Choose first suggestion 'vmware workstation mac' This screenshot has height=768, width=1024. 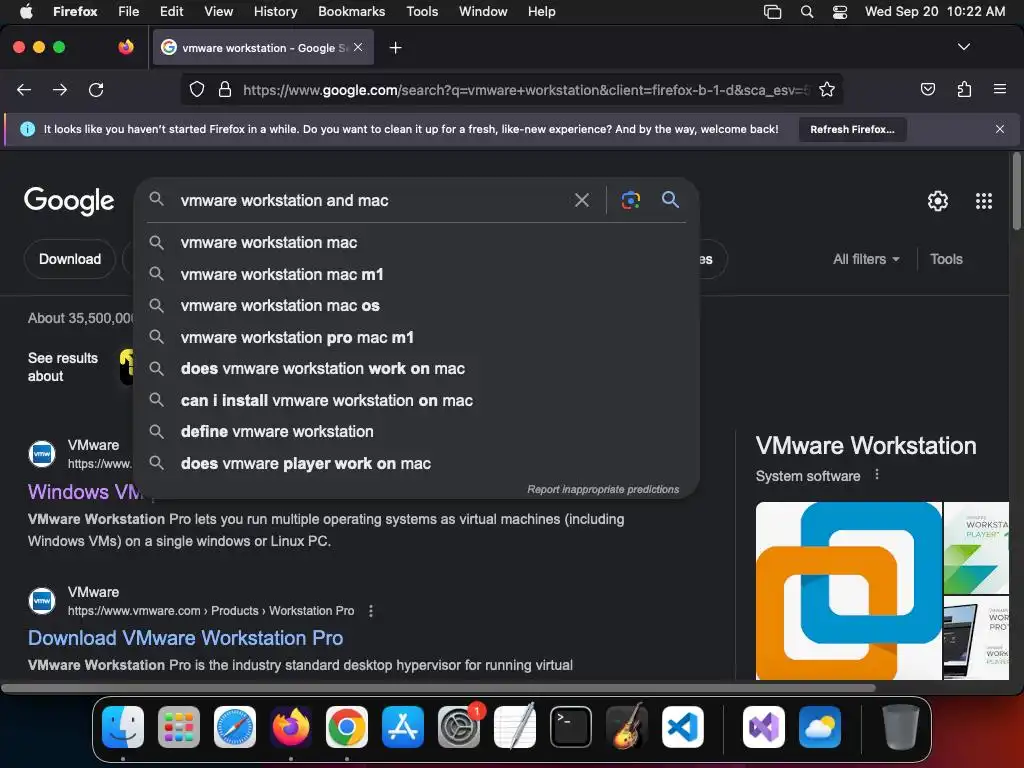416,242
